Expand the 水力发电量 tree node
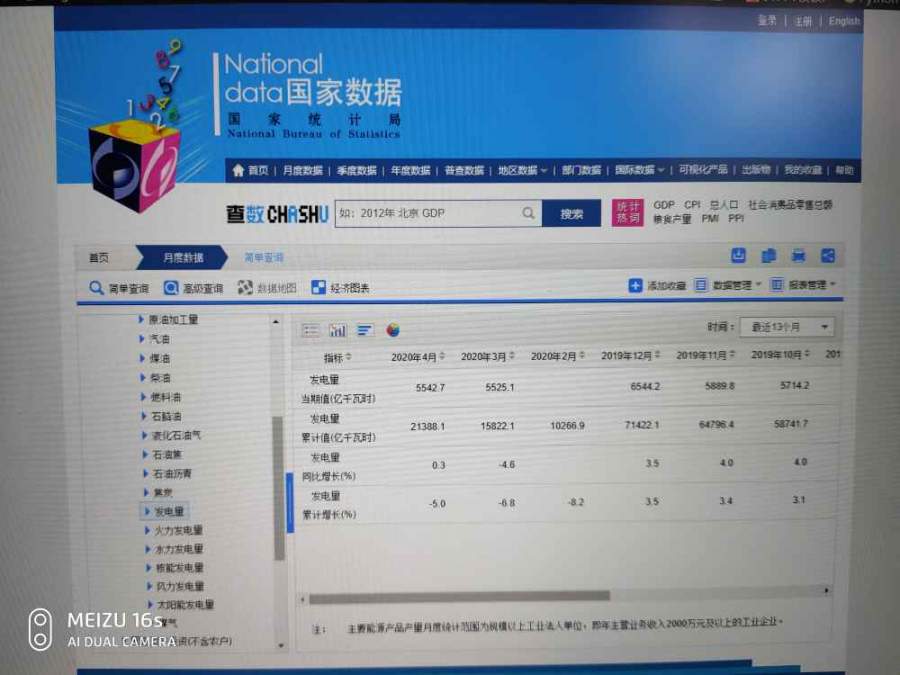Image resolution: width=900 pixels, height=675 pixels. click(x=148, y=549)
